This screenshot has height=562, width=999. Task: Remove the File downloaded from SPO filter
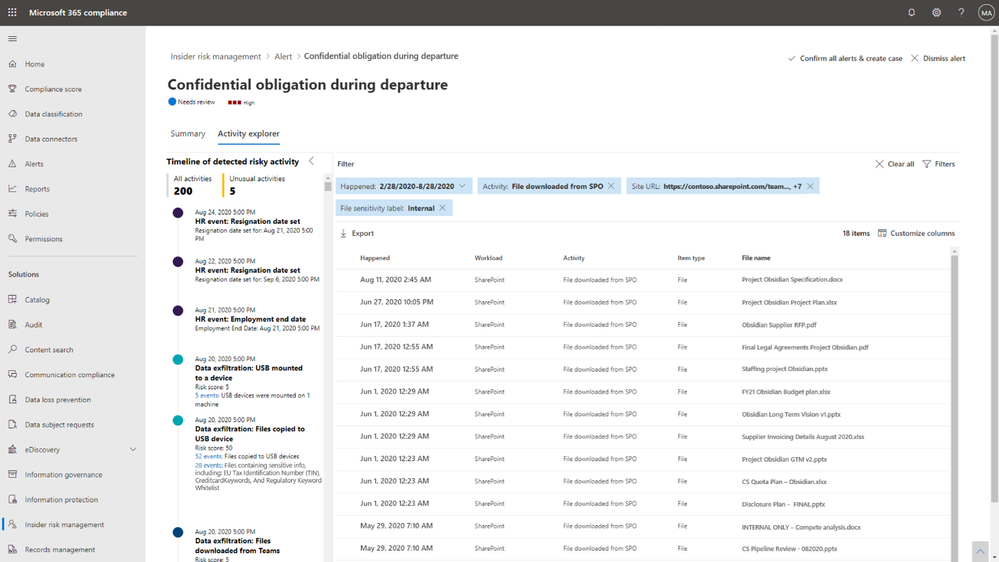coord(611,186)
